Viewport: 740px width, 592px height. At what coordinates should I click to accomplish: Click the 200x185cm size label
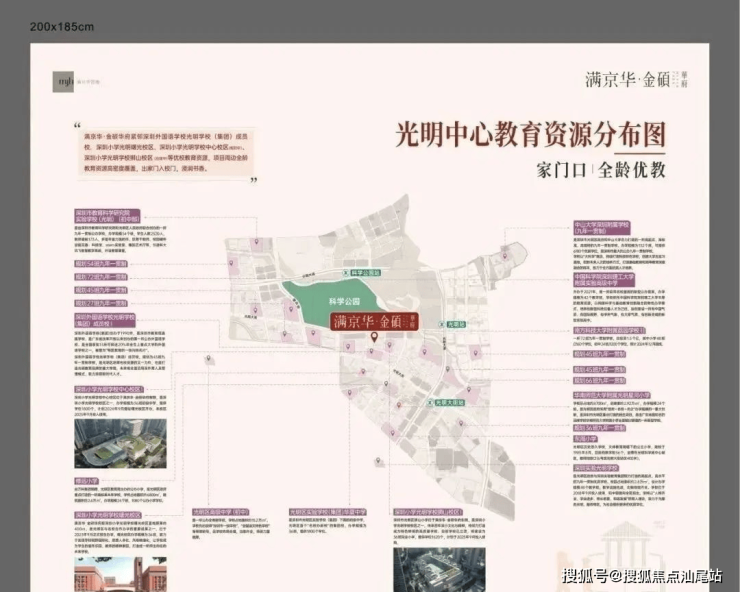62,27
